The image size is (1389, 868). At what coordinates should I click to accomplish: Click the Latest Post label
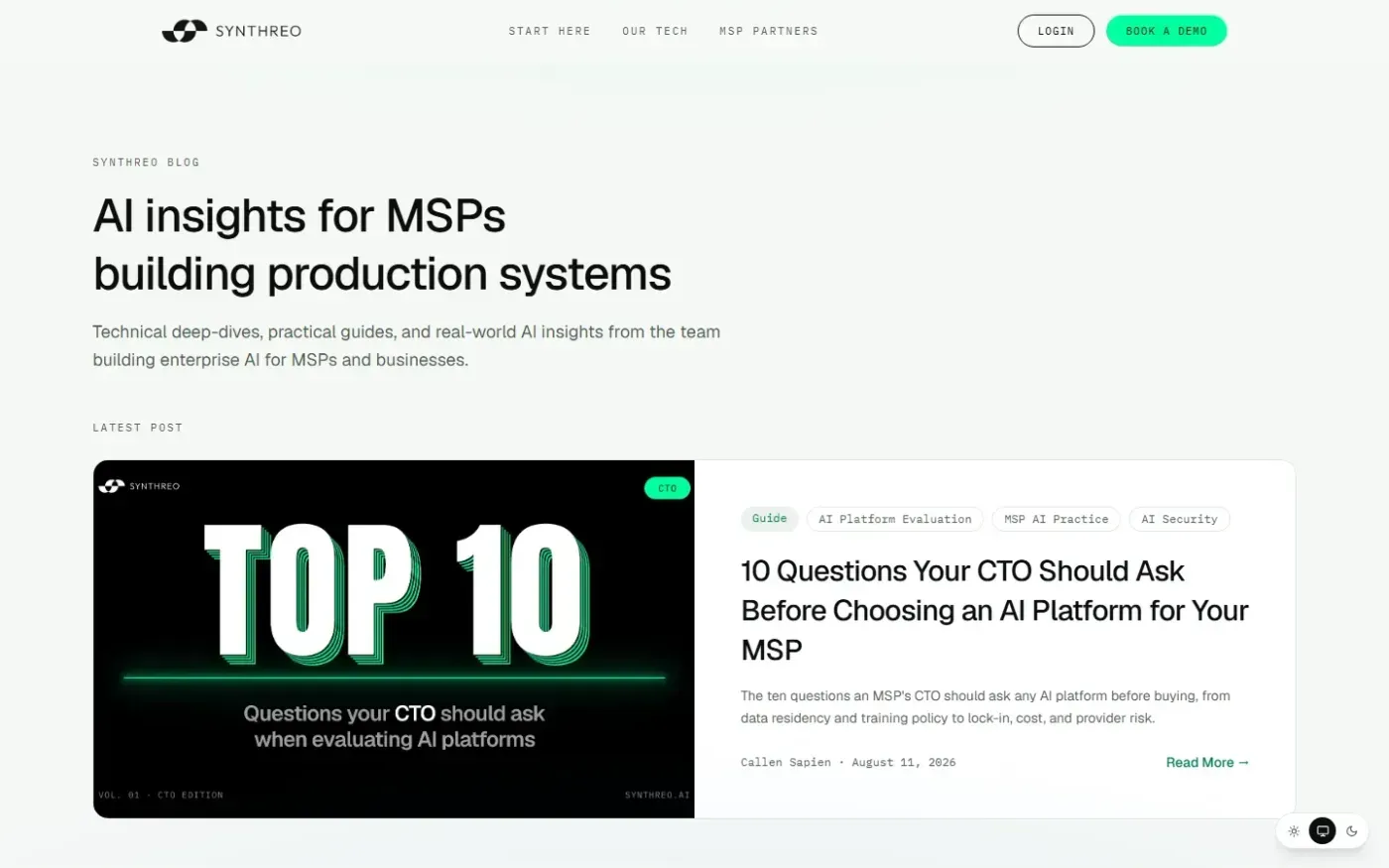click(x=138, y=428)
